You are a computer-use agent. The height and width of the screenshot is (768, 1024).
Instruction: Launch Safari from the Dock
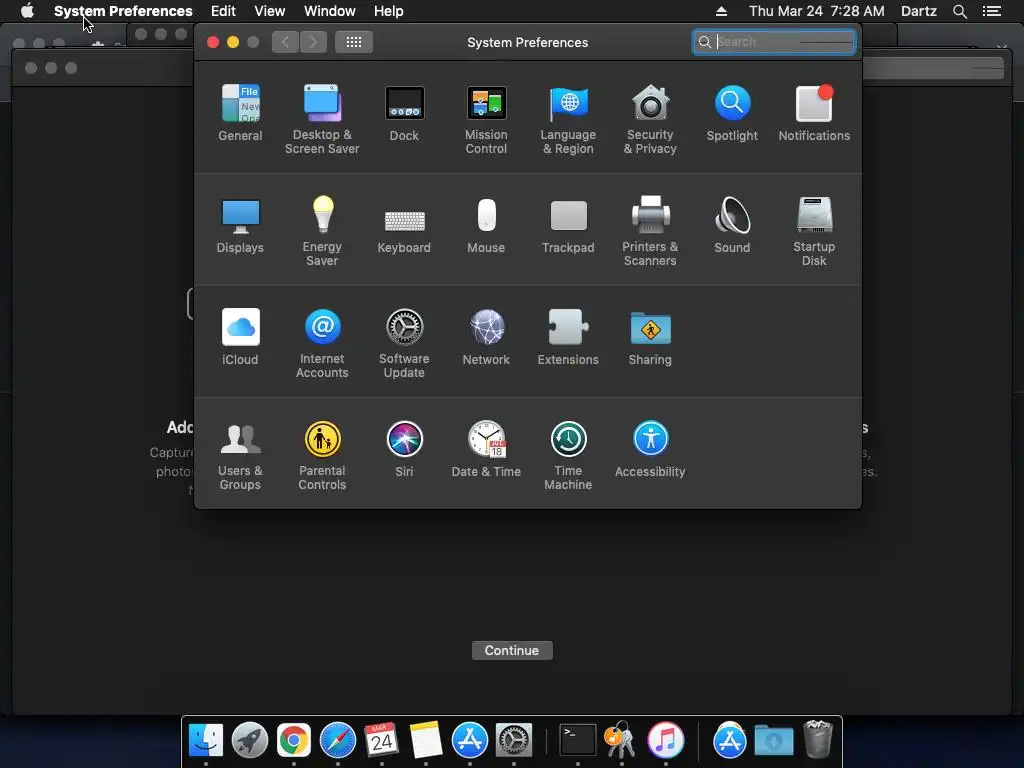pos(338,741)
